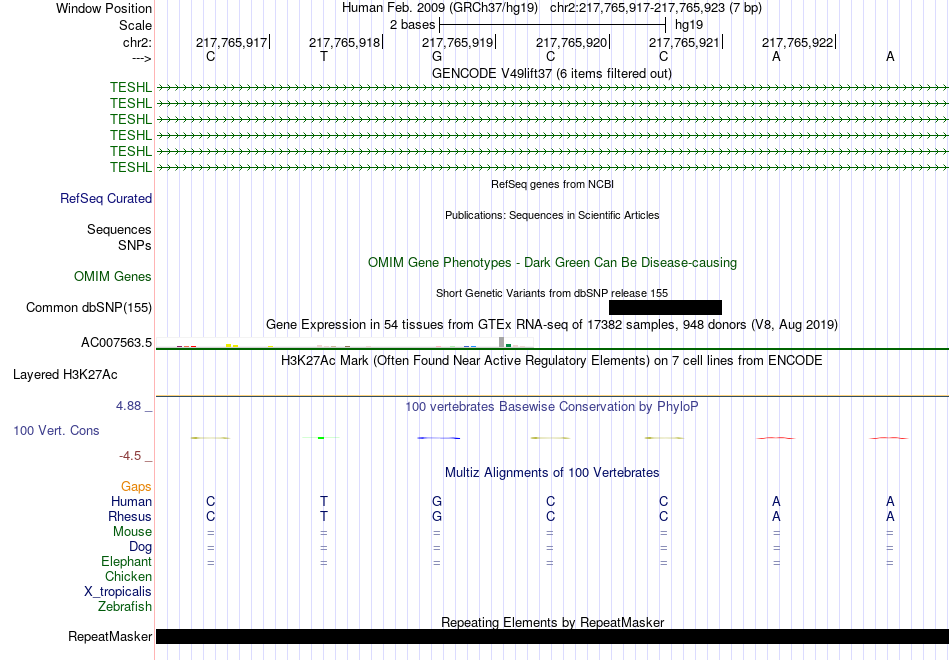Click base T in the chr2 sequence row

click(x=324, y=56)
